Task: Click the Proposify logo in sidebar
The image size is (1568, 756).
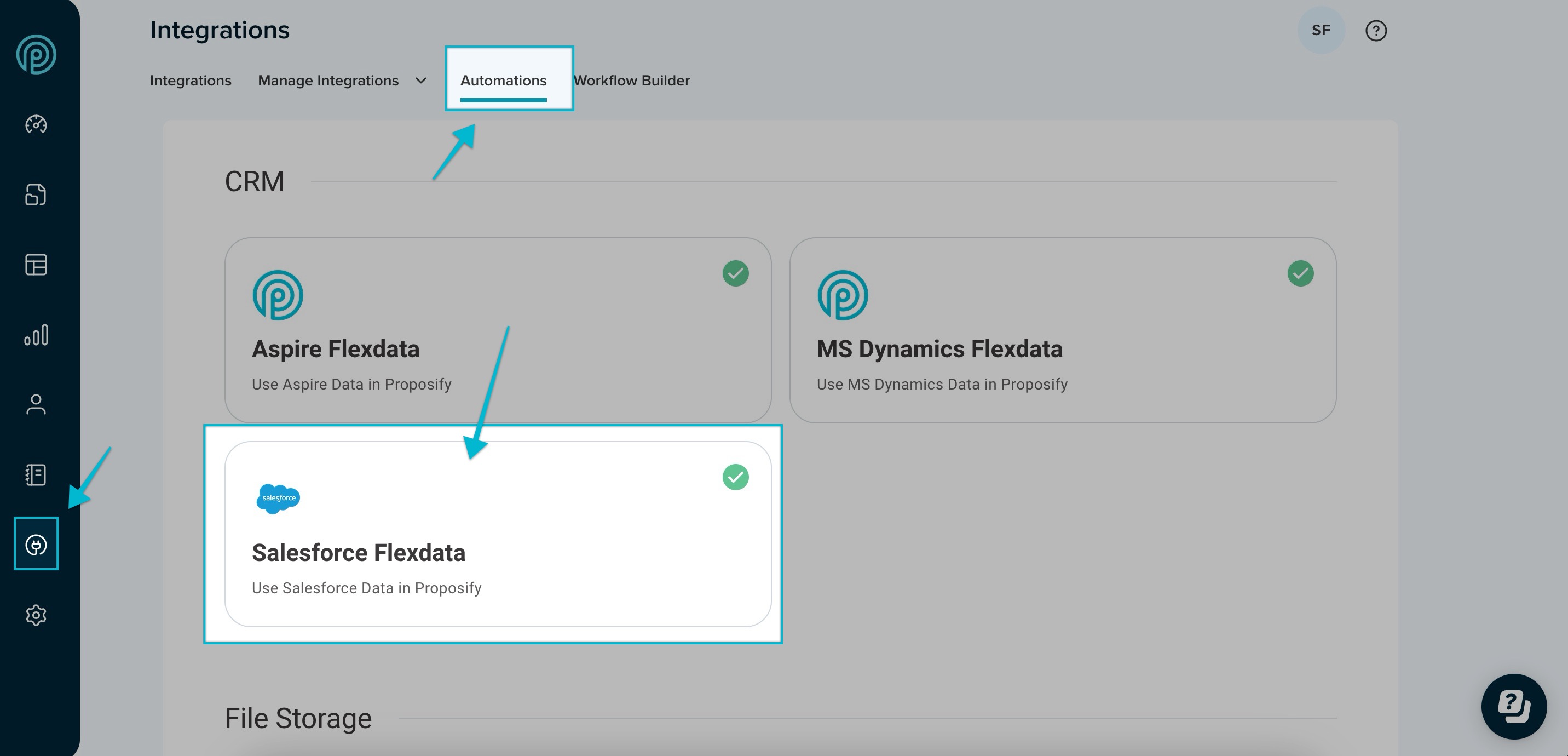Action: tap(36, 54)
